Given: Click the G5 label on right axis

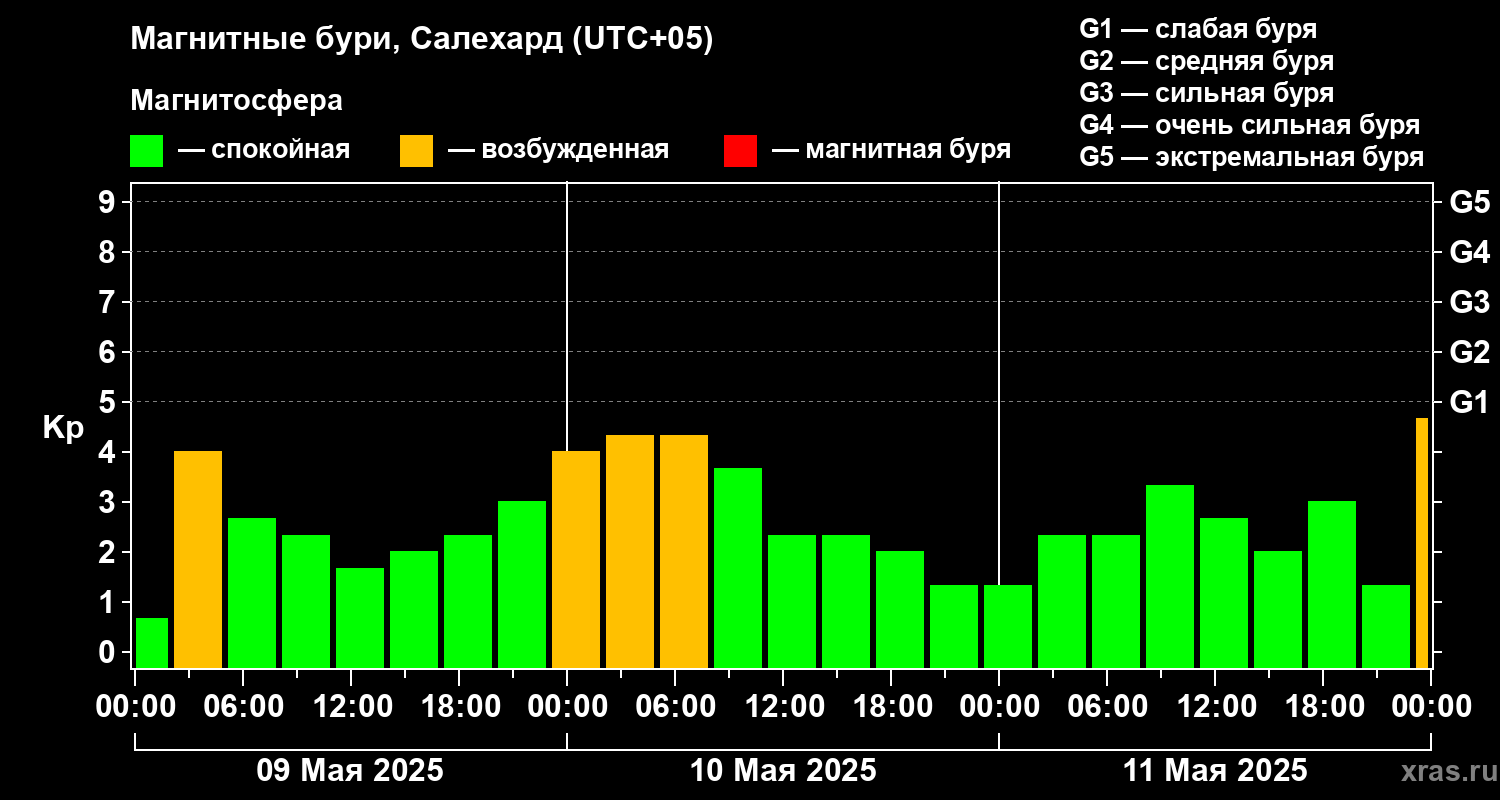Looking at the screenshot, I should [x=1469, y=203].
